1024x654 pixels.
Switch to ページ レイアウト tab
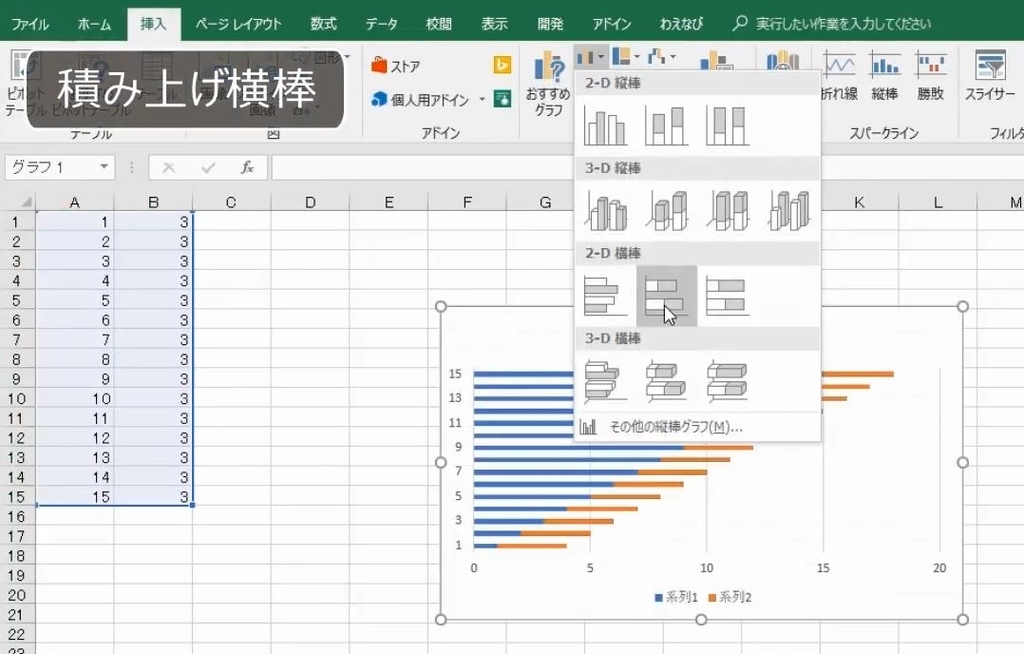coord(238,24)
